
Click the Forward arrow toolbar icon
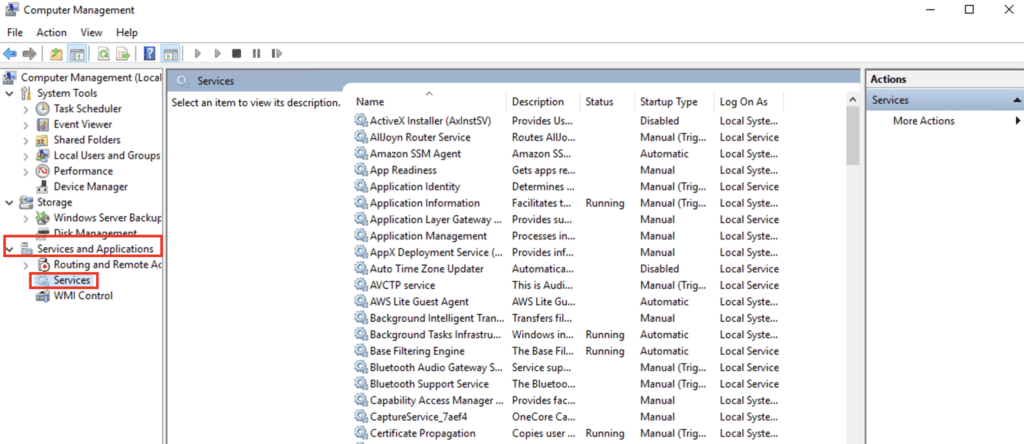click(29, 54)
